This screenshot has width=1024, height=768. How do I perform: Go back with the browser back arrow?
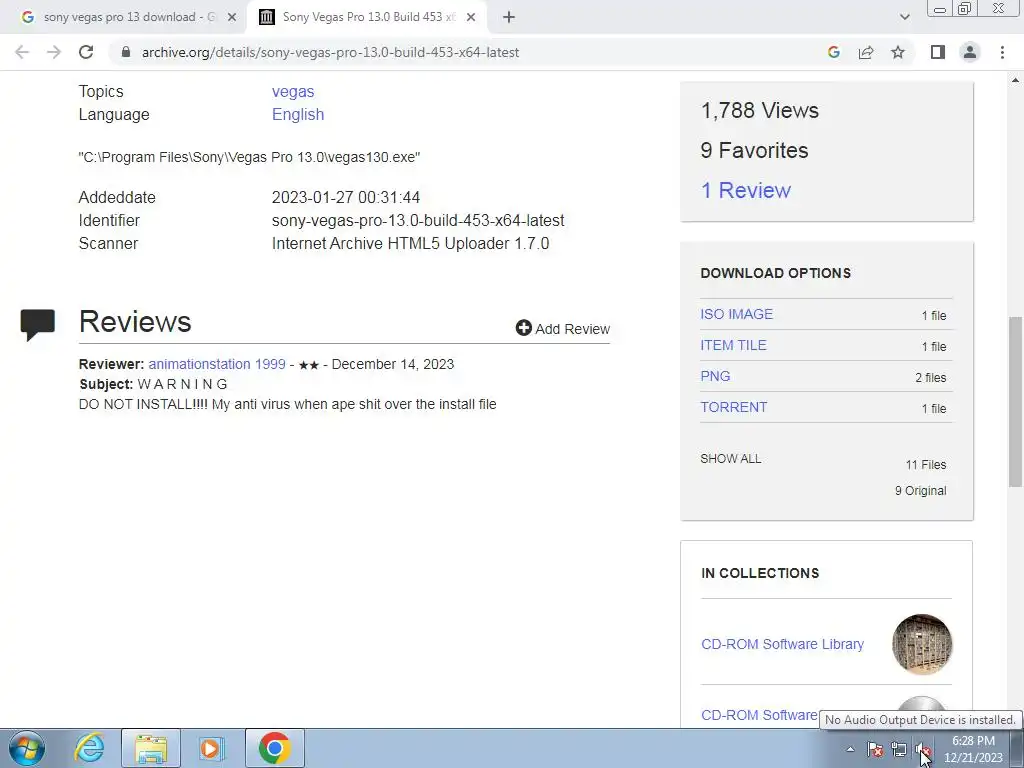22,52
